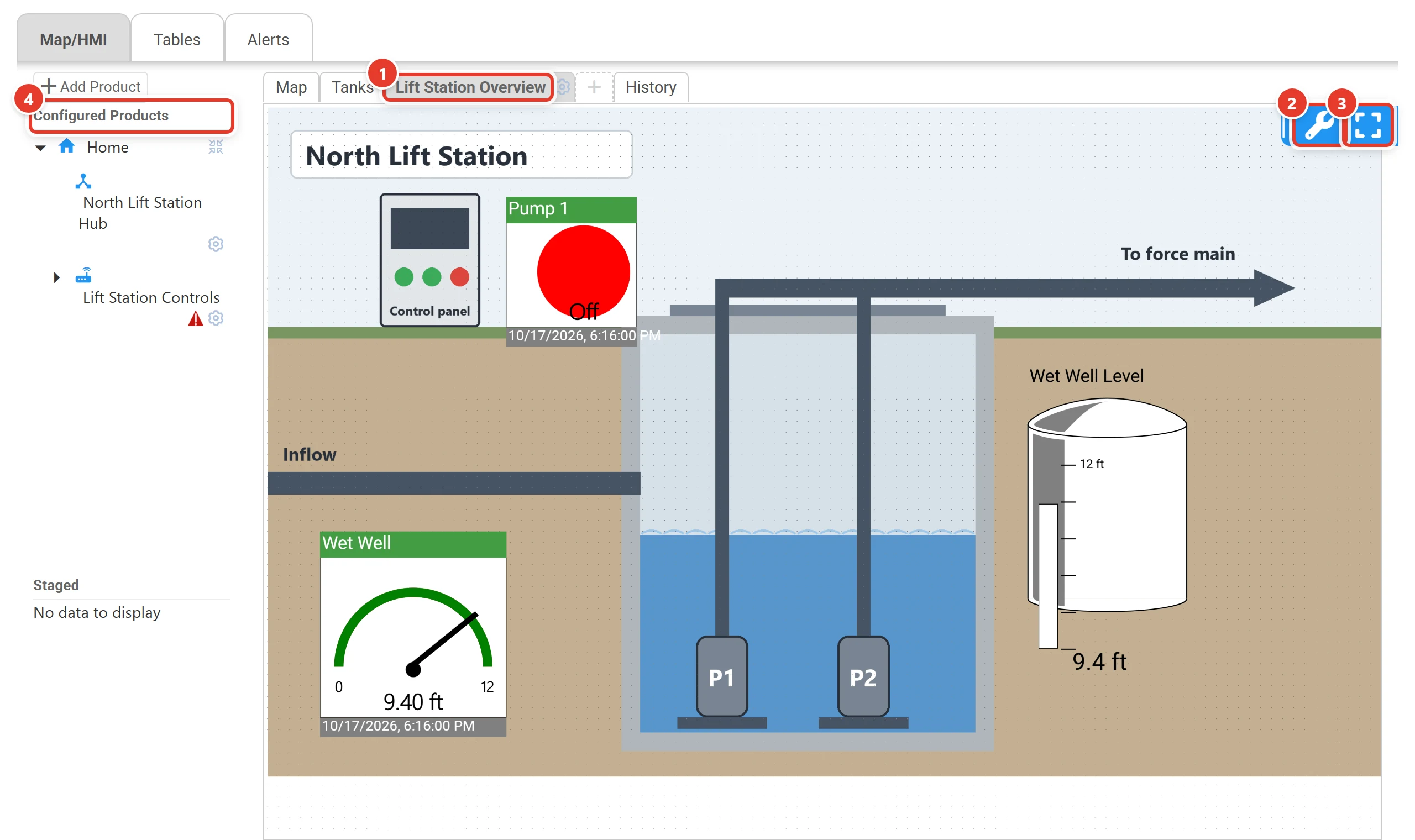This screenshot has width=1415, height=840.
Task: Select the Home tree item
Action: point(108,147)
